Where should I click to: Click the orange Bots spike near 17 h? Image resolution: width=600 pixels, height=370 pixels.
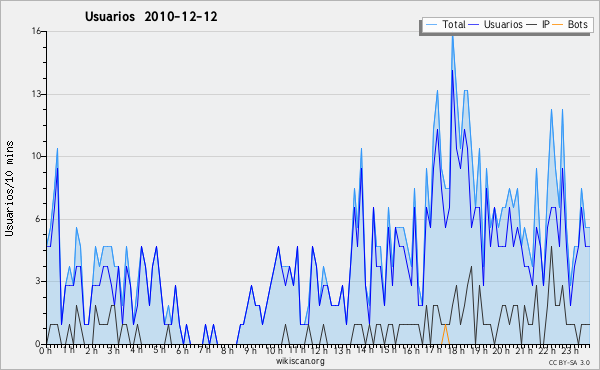[445, 334]
